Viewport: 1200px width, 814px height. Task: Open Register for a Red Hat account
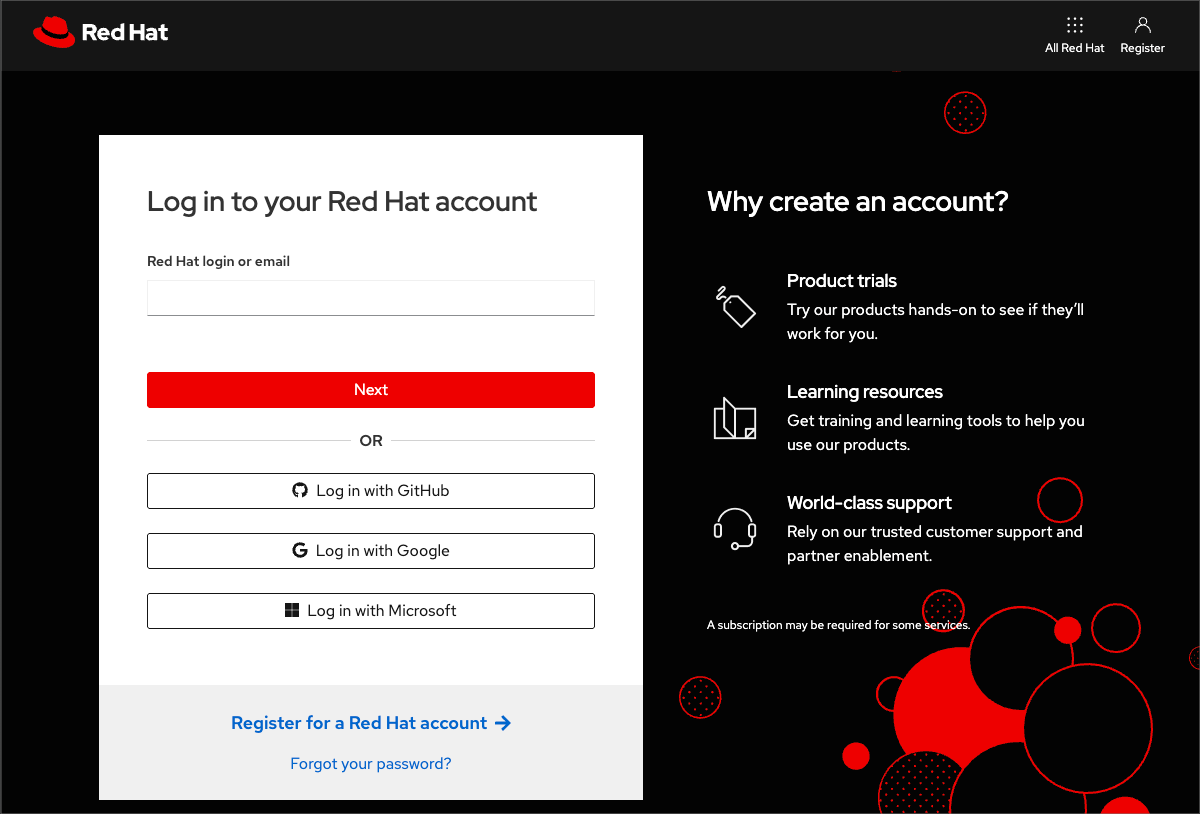point(359,723)
